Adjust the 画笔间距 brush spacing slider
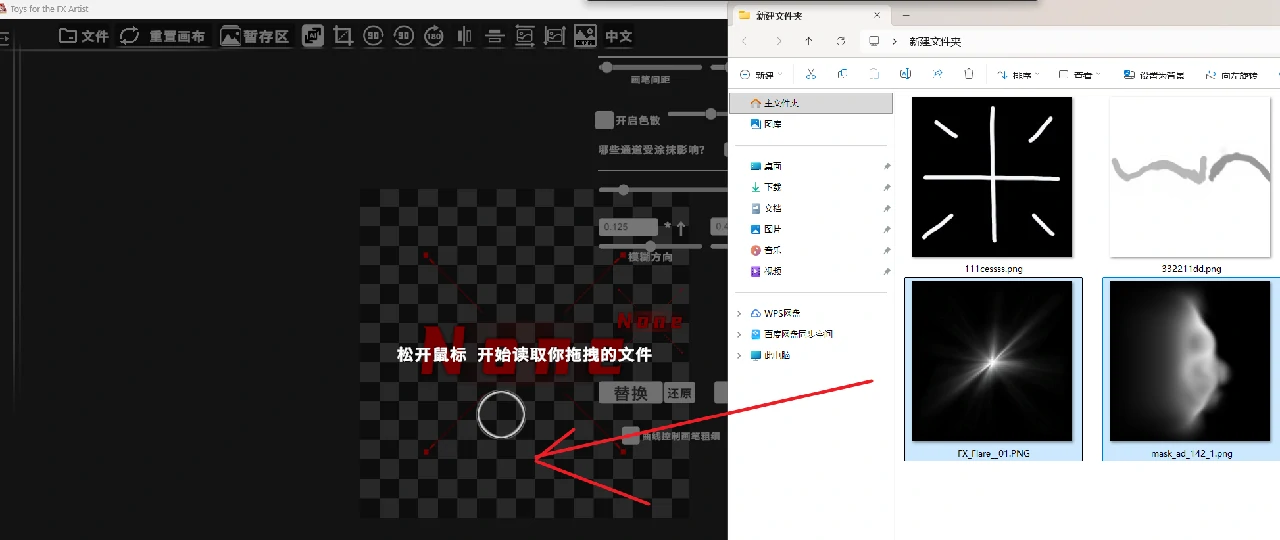 [x=607, y=67]
